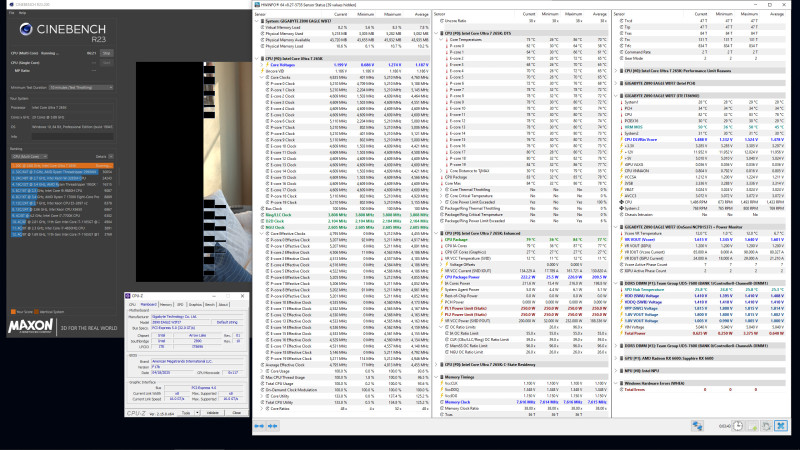Click the shrink-columns arrows icon in HWiNFO
This screenshot has width=800, height=450.
(x=272, y=426)
